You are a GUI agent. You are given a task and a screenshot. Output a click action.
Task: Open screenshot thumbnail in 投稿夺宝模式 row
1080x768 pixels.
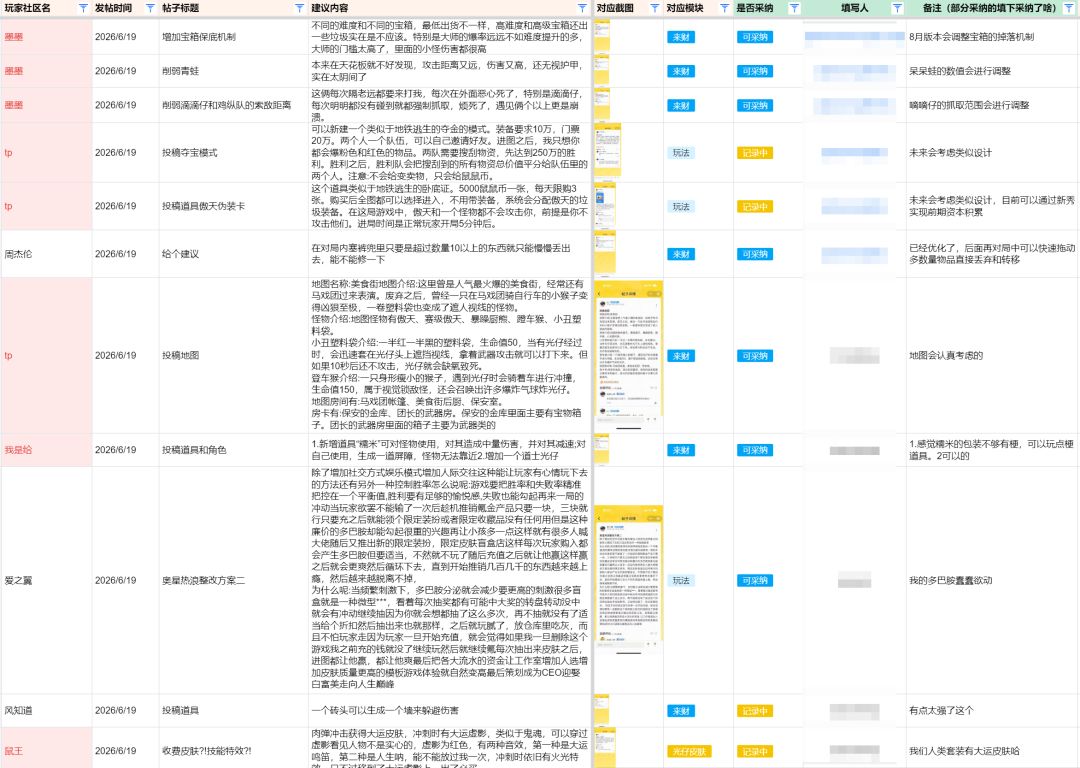click(x=608, y=150)
